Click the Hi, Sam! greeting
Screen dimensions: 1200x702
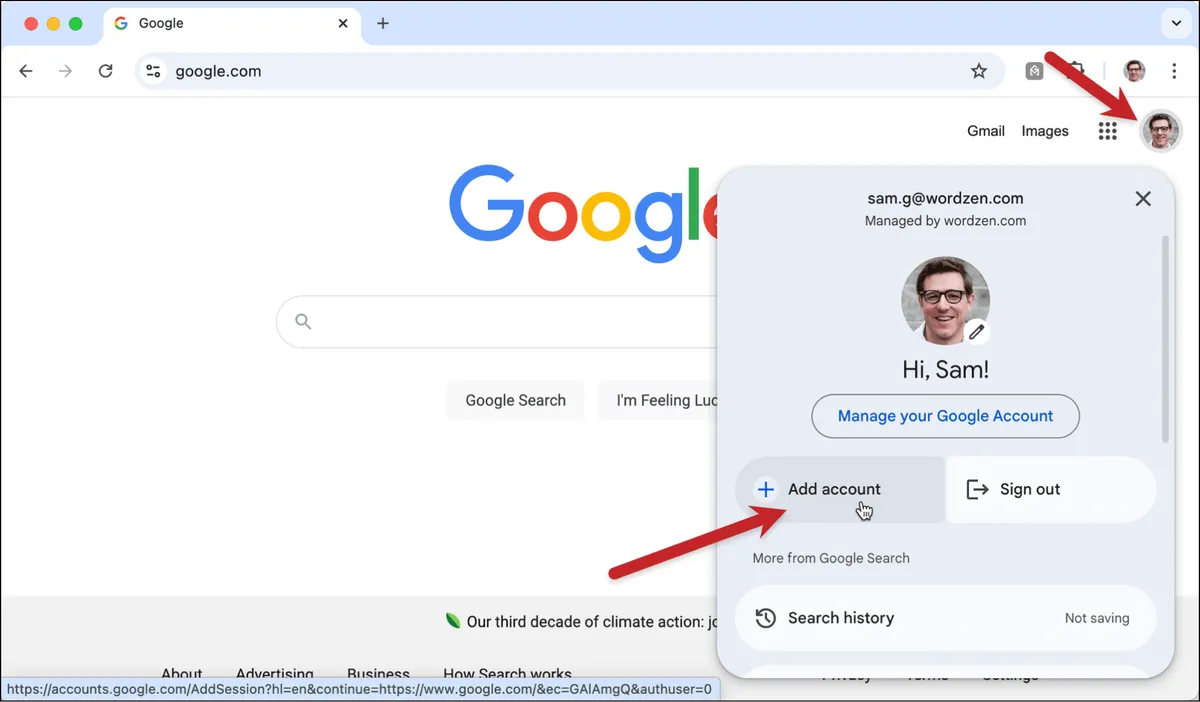click(x=945, y=370)
